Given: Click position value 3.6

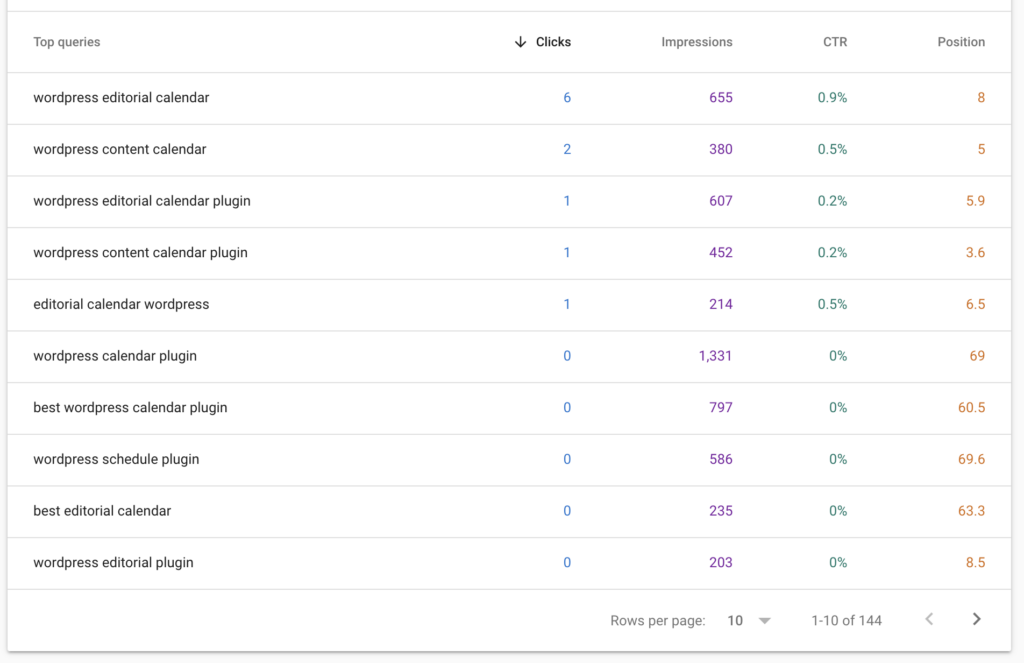Looking at the screenshot, I should pyautogui.click(x=976, y=253).
